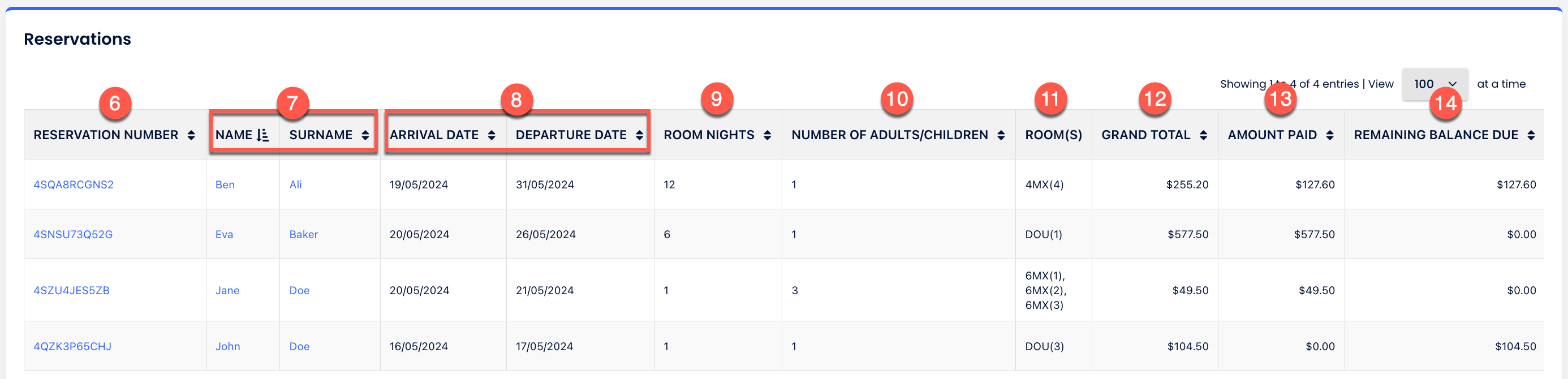Sort by Grand Total
The image size is (1568, 379).
[1203, 135]
